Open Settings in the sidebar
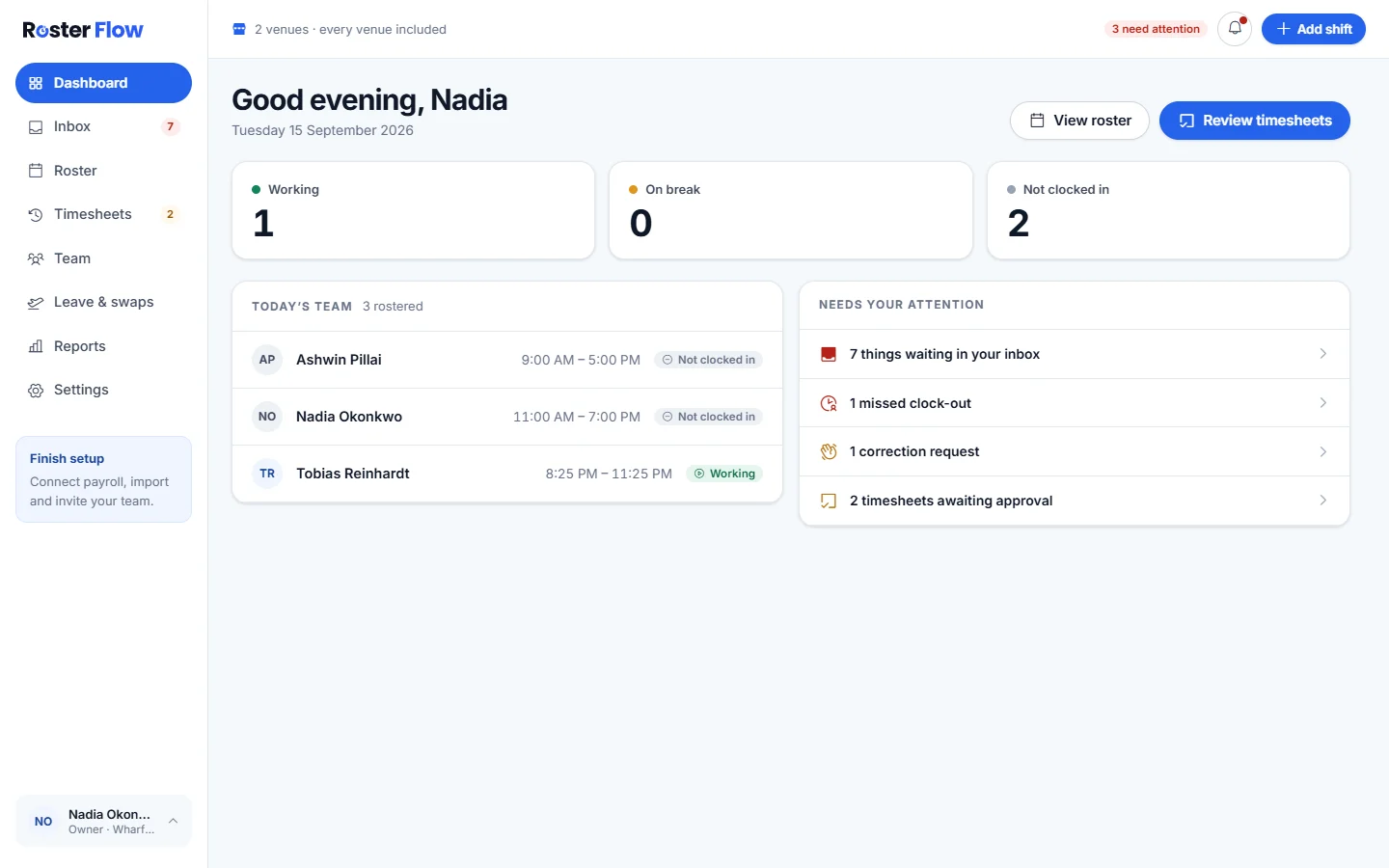This screenshot has width=1389, height=868. click(x=103, y=390)
